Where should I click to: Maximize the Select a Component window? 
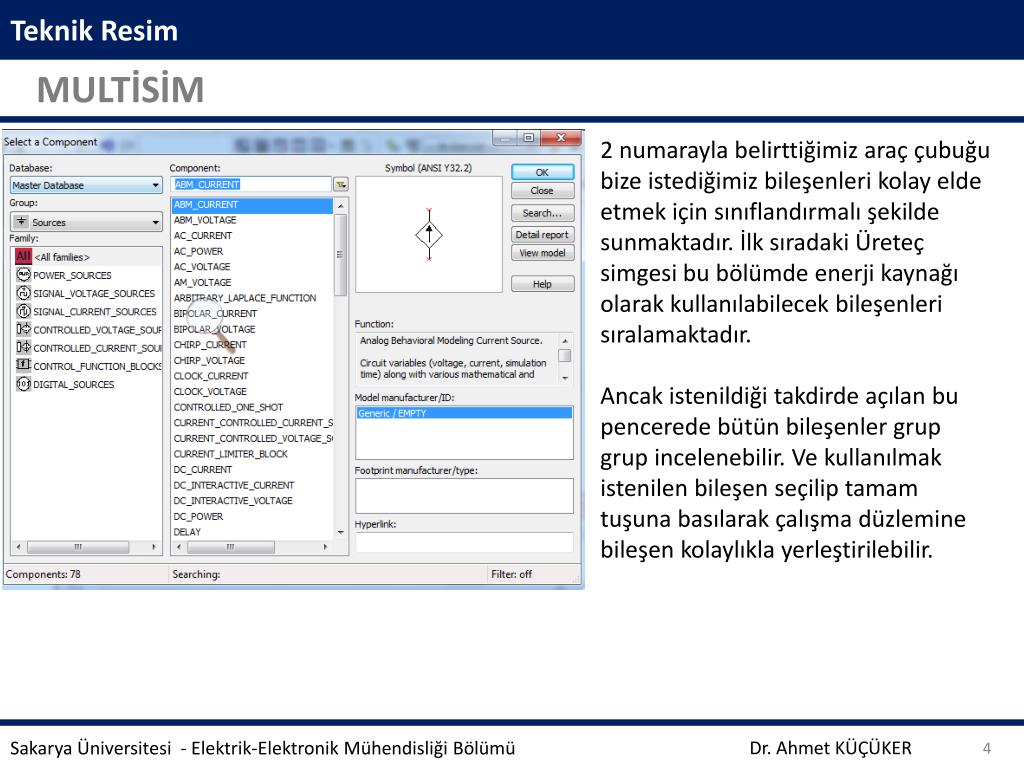click(528, 138)
